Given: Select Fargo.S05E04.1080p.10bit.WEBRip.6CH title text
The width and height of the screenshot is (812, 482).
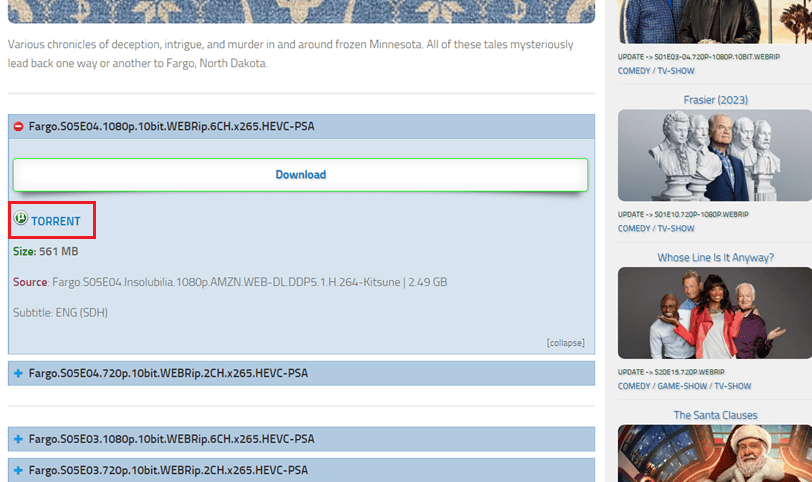Looking at the screenshot, I should click(171, 126).
